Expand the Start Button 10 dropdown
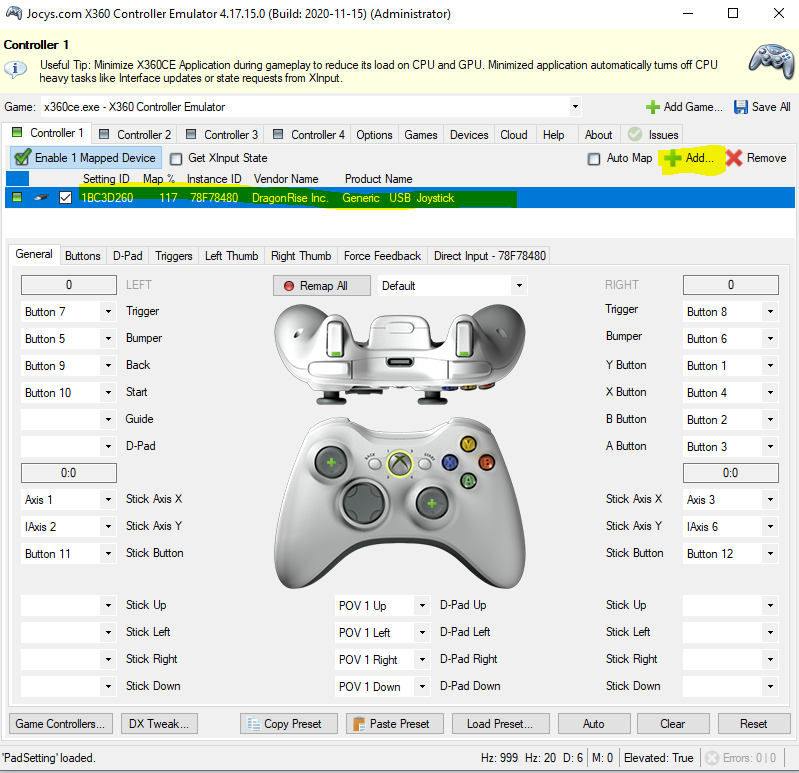 pos(108,392)
